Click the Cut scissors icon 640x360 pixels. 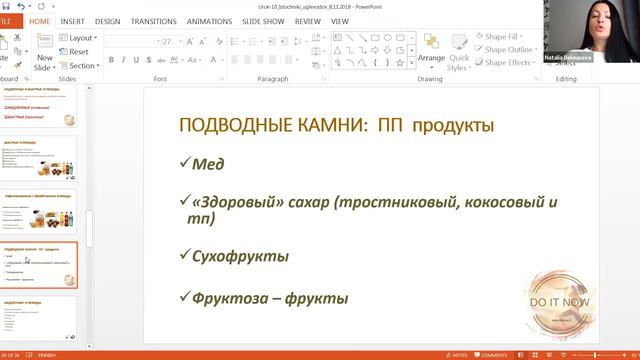click(17, 38)
